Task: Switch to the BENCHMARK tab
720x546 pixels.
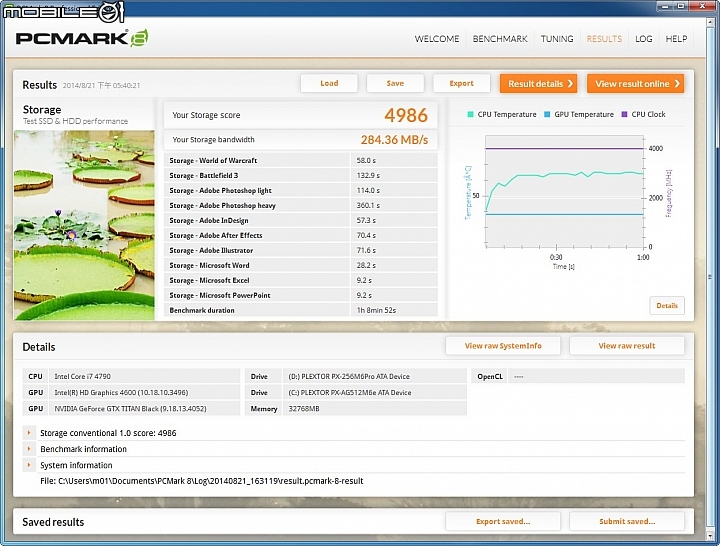Action: coord(500,39)
